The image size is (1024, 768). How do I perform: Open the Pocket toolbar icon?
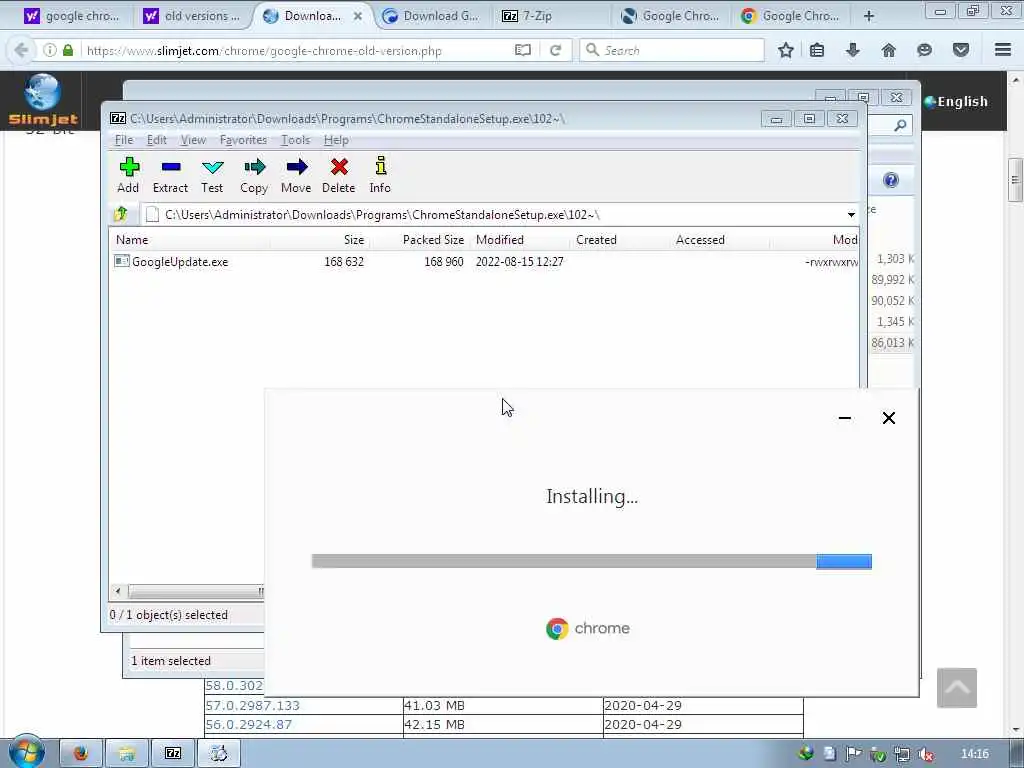[960, 50]
